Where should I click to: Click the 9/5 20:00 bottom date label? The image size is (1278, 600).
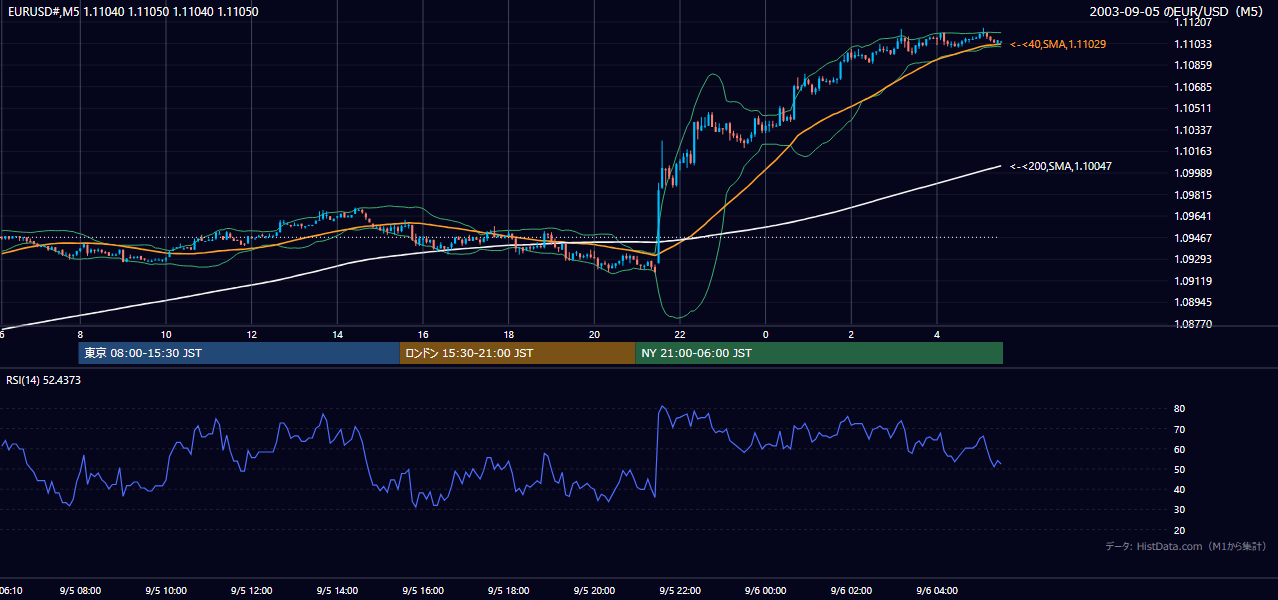[x=595, y=591]
